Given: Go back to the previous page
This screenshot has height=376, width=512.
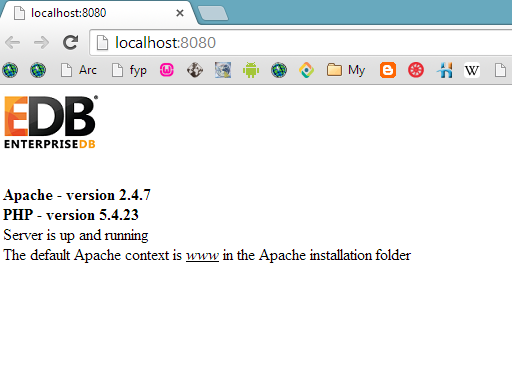Looking at the screenshot, I should coord(13,42).
